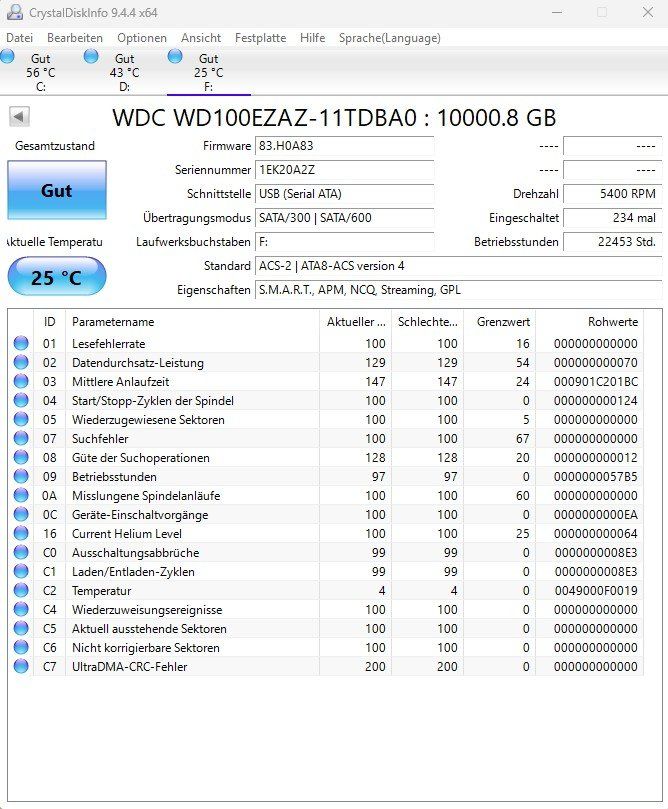Click status orb for Wiederzuweisungsereignisse row

point(21,609)
